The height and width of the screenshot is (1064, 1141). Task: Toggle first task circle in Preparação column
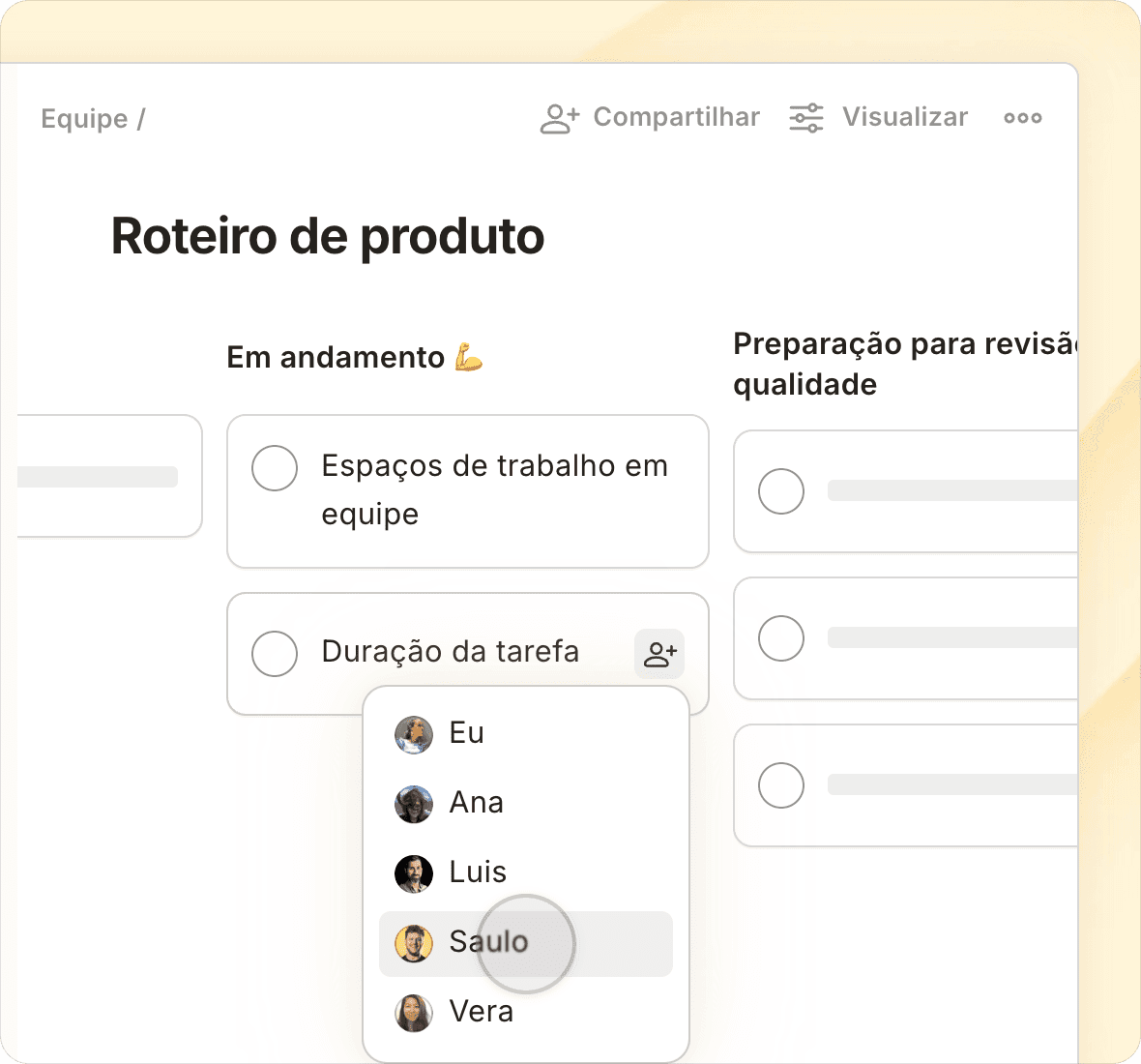(x=781, y=491)
